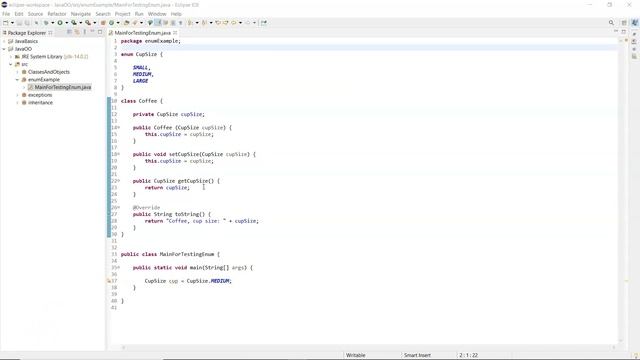The height and width of the screenshot is (360, 640).
Task: Expand the exceptions package
Action: [18, 95]
